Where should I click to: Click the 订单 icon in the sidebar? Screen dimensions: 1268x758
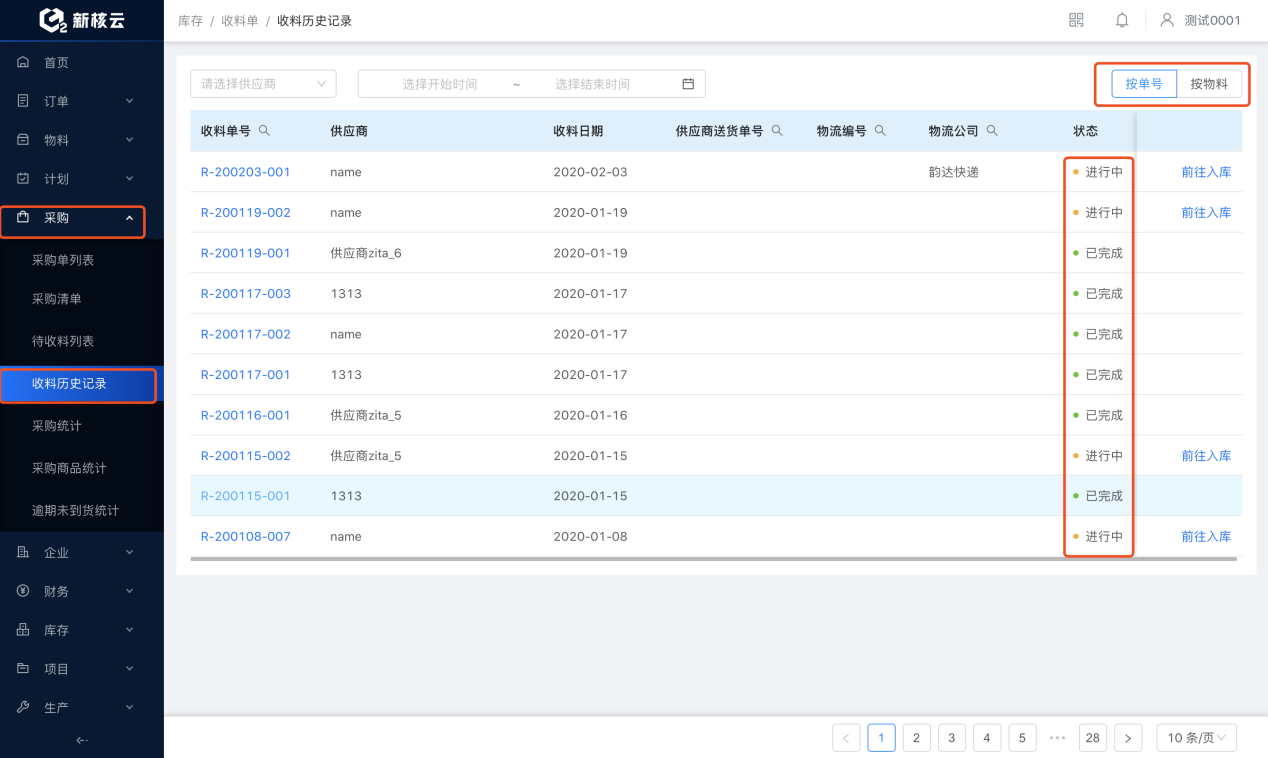23,101
